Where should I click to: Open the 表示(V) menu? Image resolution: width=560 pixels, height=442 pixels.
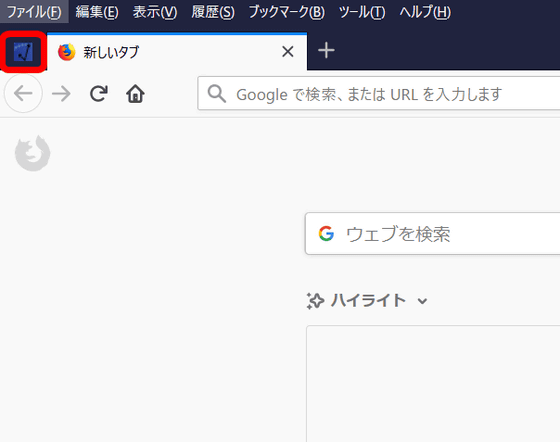pos(155,12)
